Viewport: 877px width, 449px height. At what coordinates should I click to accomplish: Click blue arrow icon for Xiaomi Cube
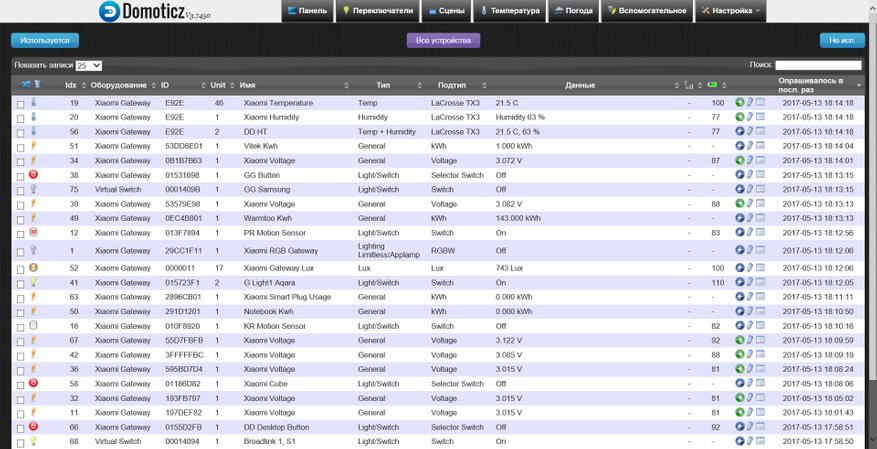pyautogui.click(x=739, y=383)
